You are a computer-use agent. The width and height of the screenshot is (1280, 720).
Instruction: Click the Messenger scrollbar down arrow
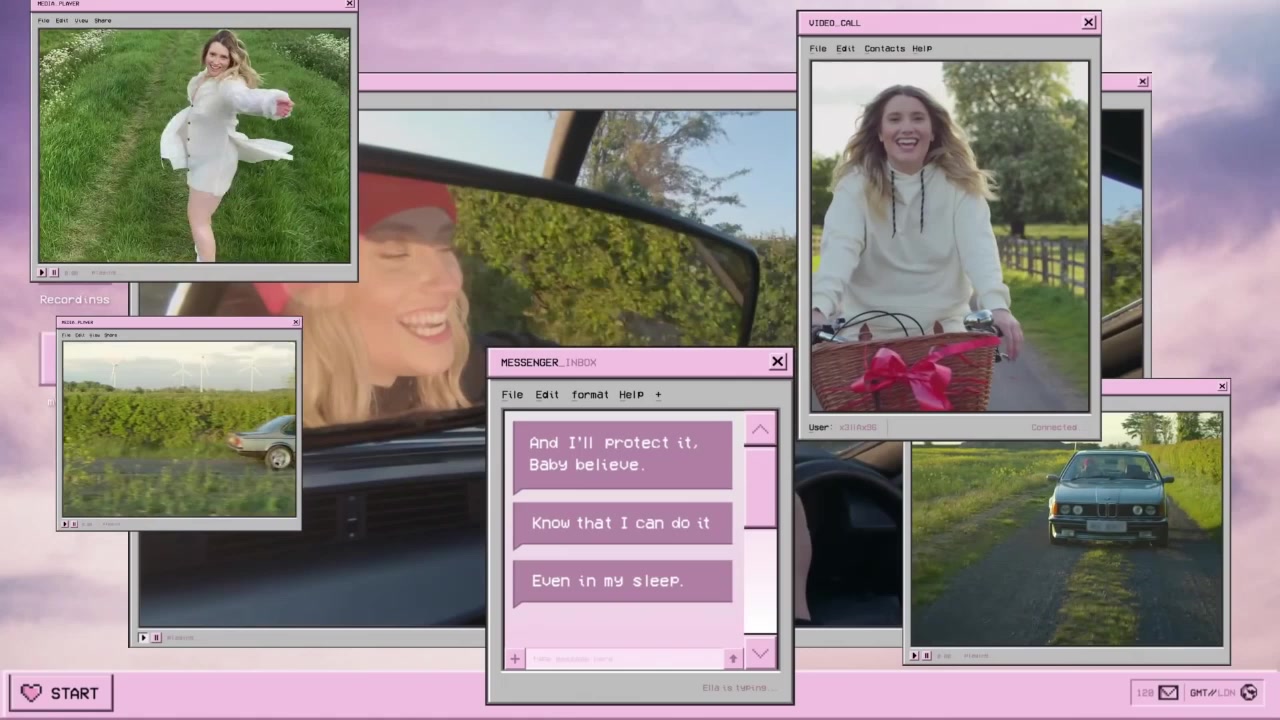click(760, 653)
